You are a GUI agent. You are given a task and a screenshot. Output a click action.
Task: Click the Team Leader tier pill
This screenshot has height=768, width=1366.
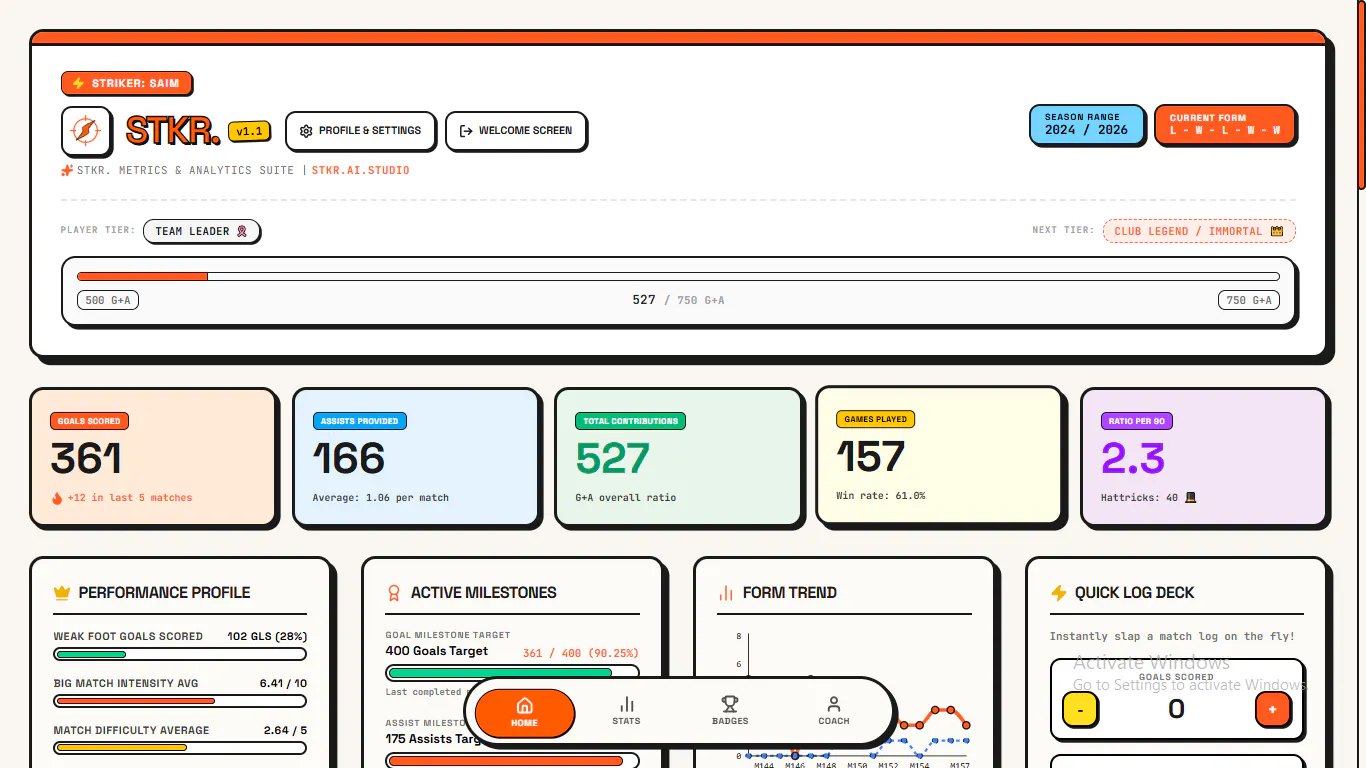point(201,231)
